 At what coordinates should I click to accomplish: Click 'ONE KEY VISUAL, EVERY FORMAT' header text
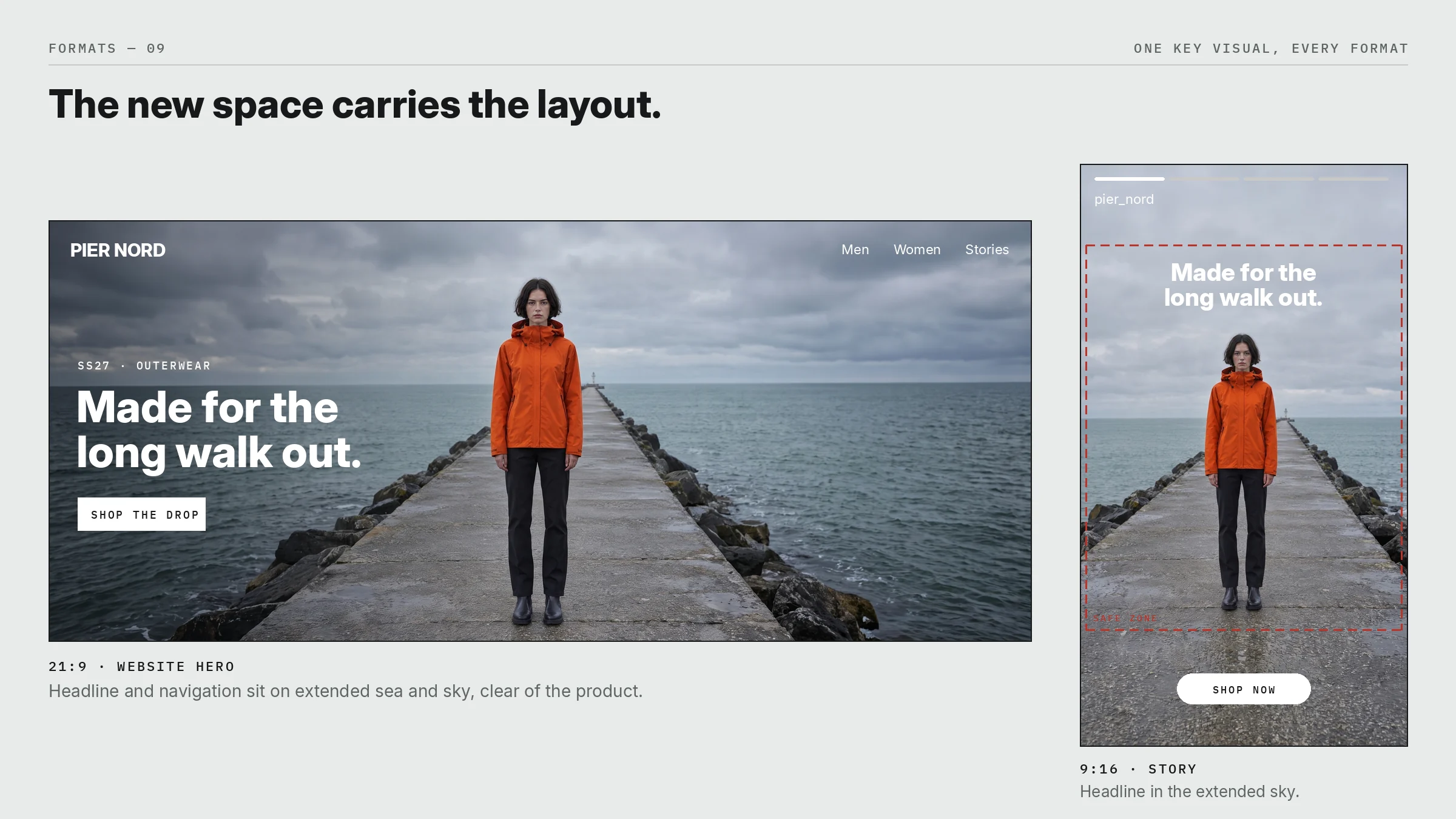[1271, 49]
